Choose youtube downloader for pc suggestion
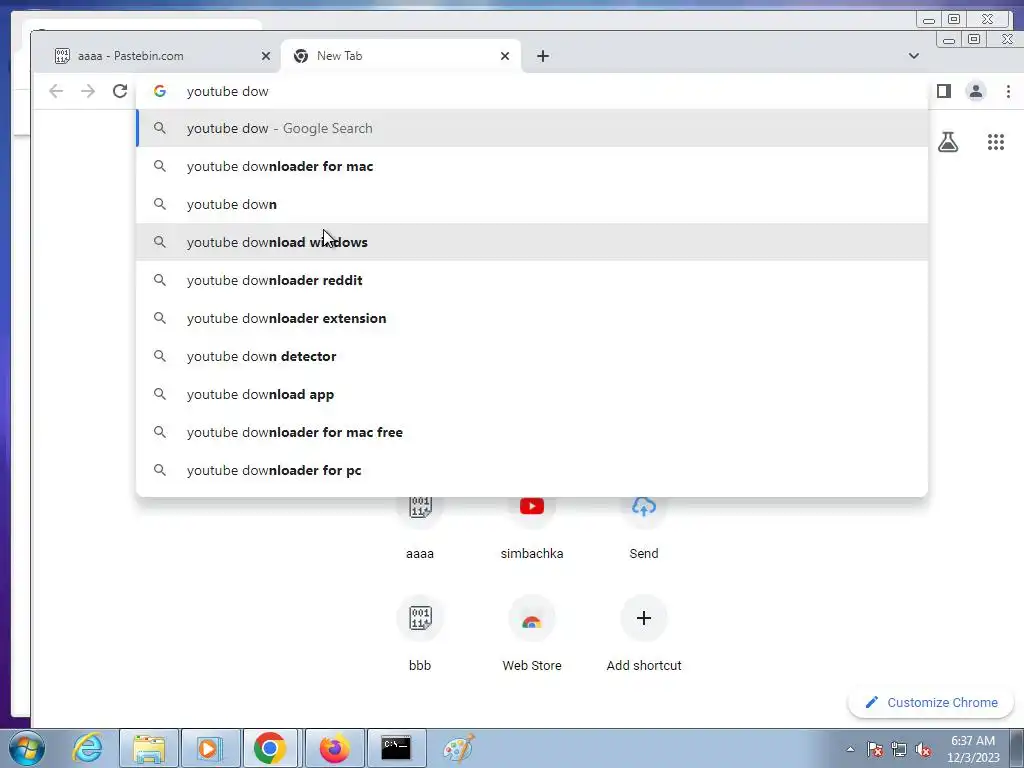 pyautogui.click(x=532, y=470)
